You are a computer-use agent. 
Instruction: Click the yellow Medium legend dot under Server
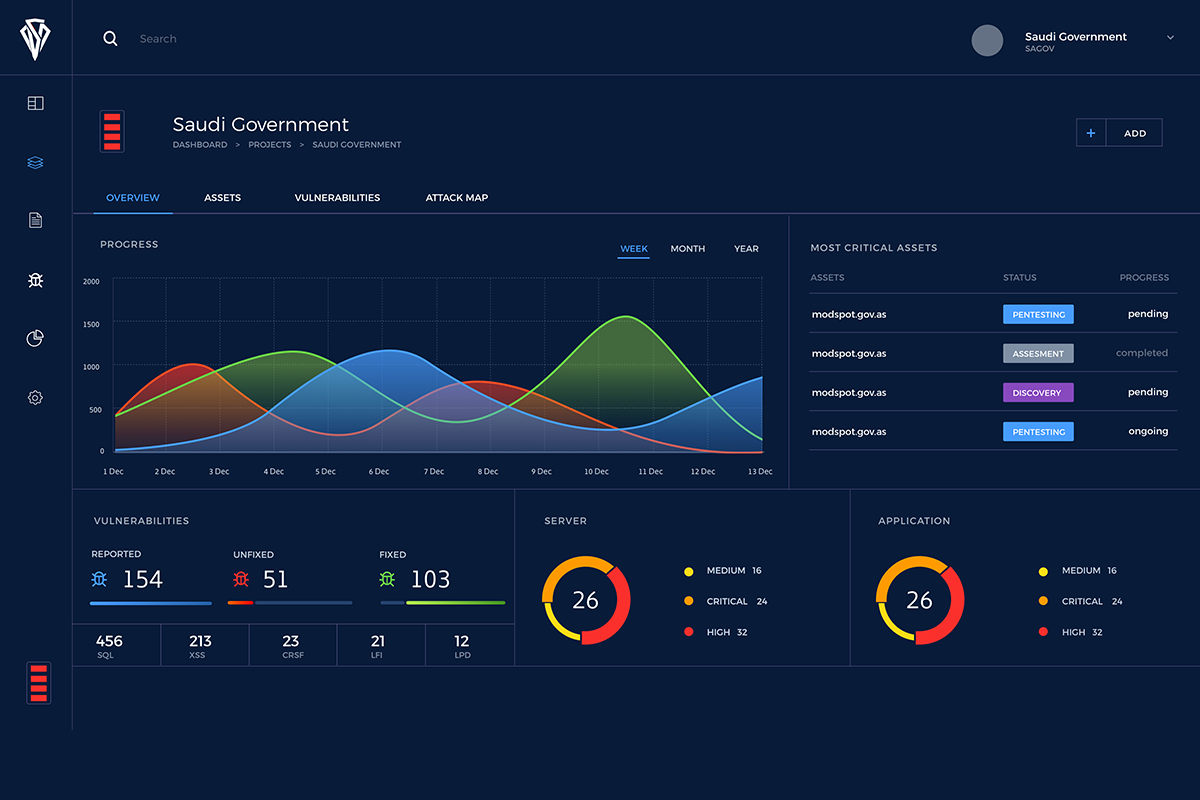pyautogui.click(x=689, y=571)
